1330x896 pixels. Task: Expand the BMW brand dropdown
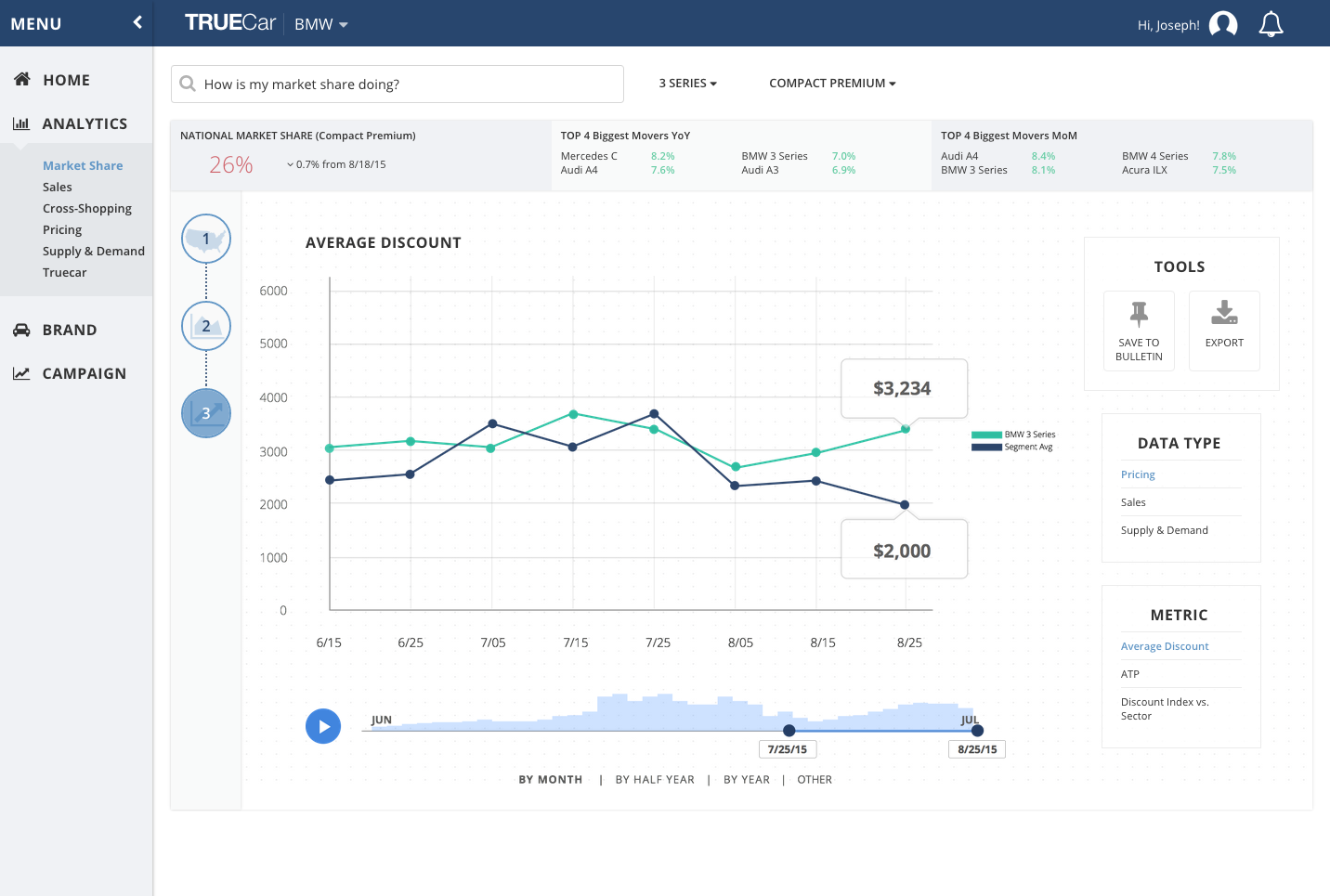[321, 24]
